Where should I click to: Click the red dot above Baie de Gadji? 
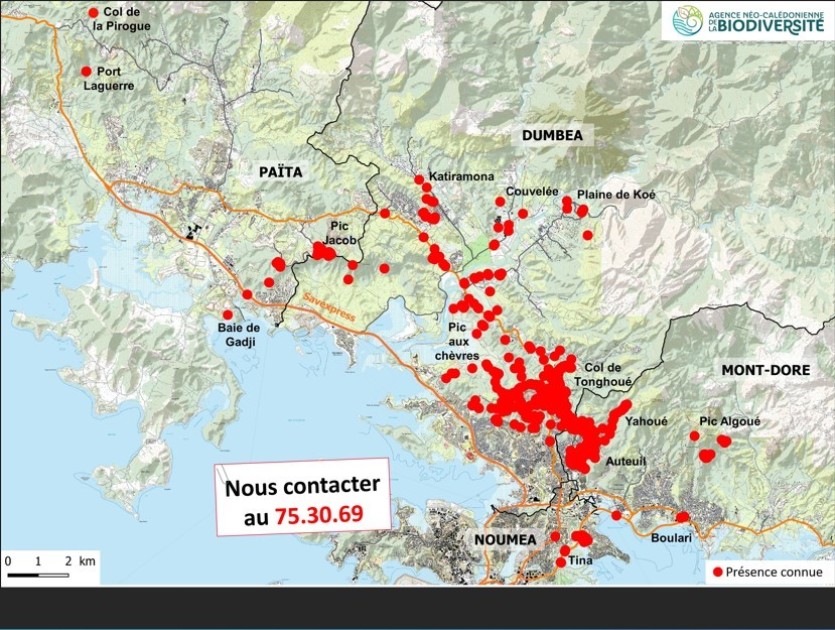247,295
